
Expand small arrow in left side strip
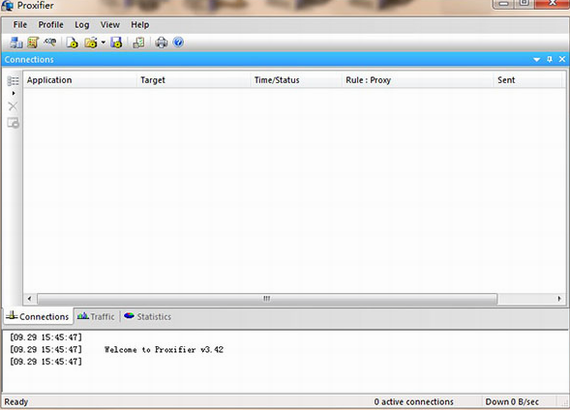point(13,93)
